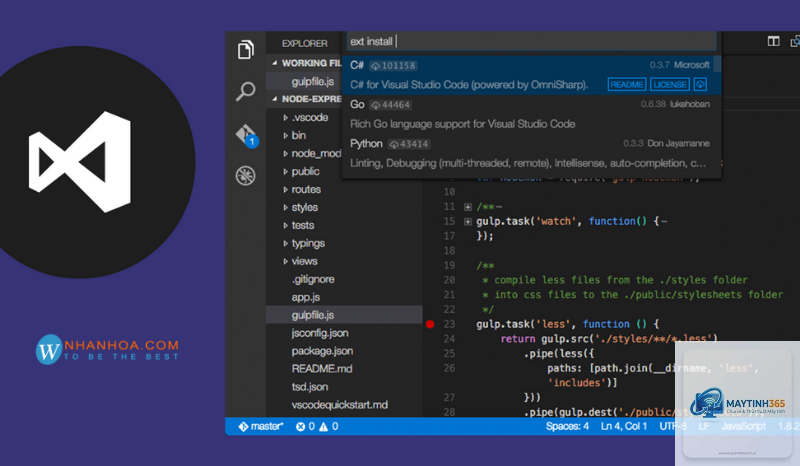Viewport: 800px width, 466px height.
Task: Open the README button for C# extension
Action: click(627, 84)
